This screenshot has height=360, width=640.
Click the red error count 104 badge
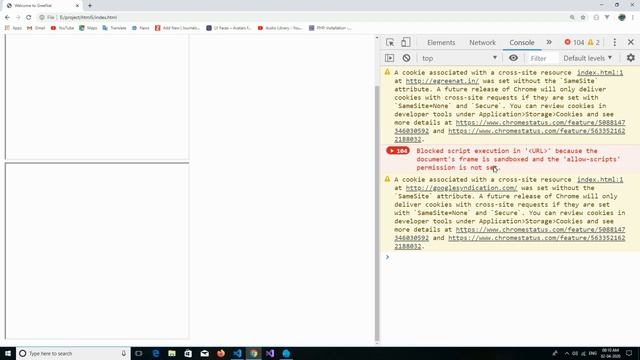pyautogui.click(x=574, y=42)
